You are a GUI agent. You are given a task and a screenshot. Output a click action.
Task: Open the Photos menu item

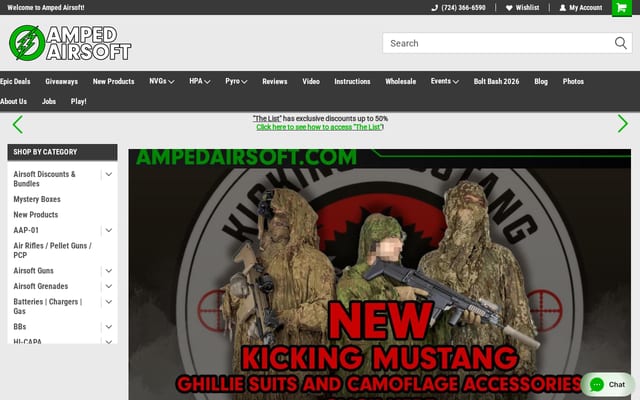[573, 81]
